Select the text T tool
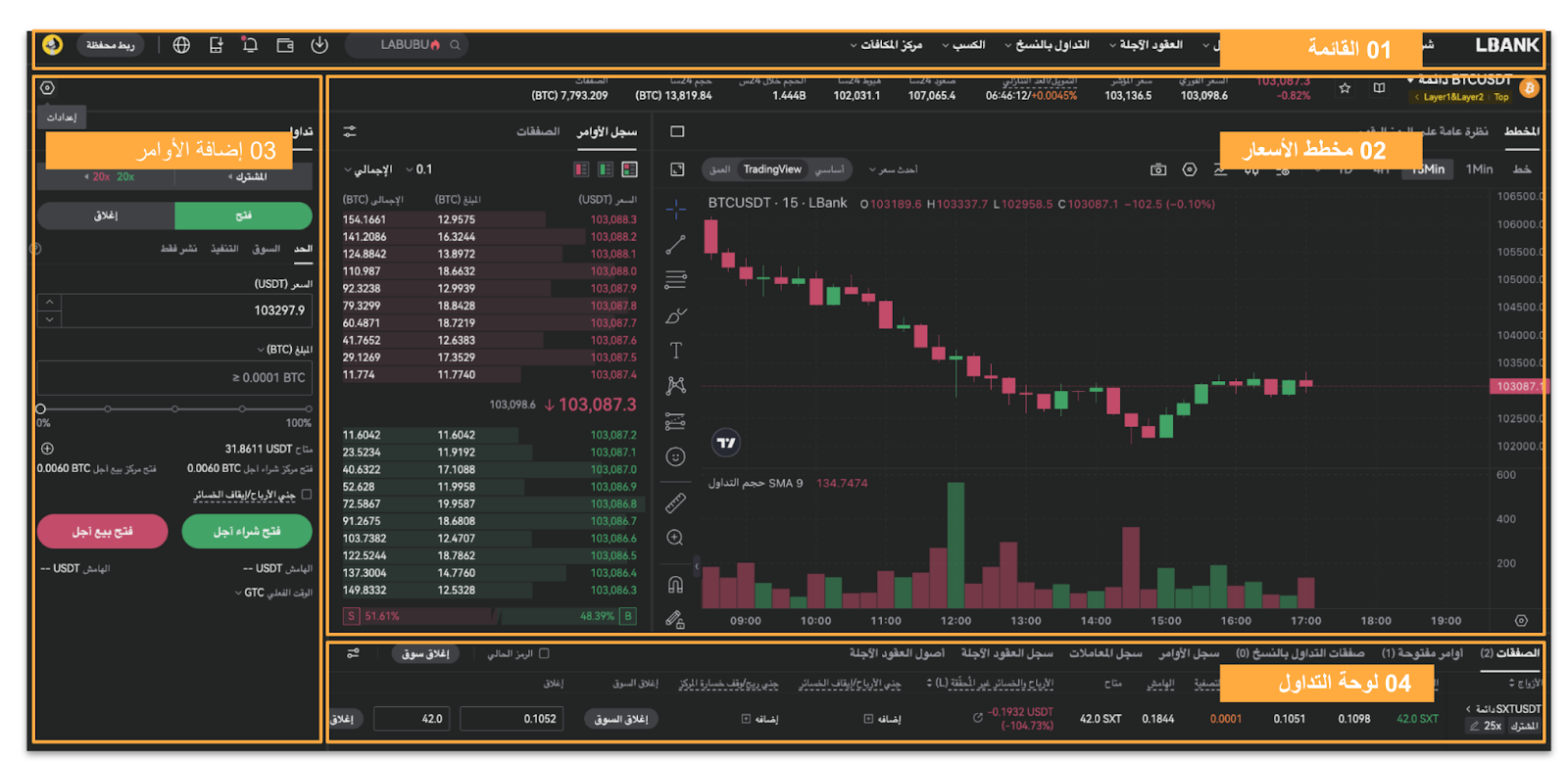The image size is (1568, 762). point(676,351)
